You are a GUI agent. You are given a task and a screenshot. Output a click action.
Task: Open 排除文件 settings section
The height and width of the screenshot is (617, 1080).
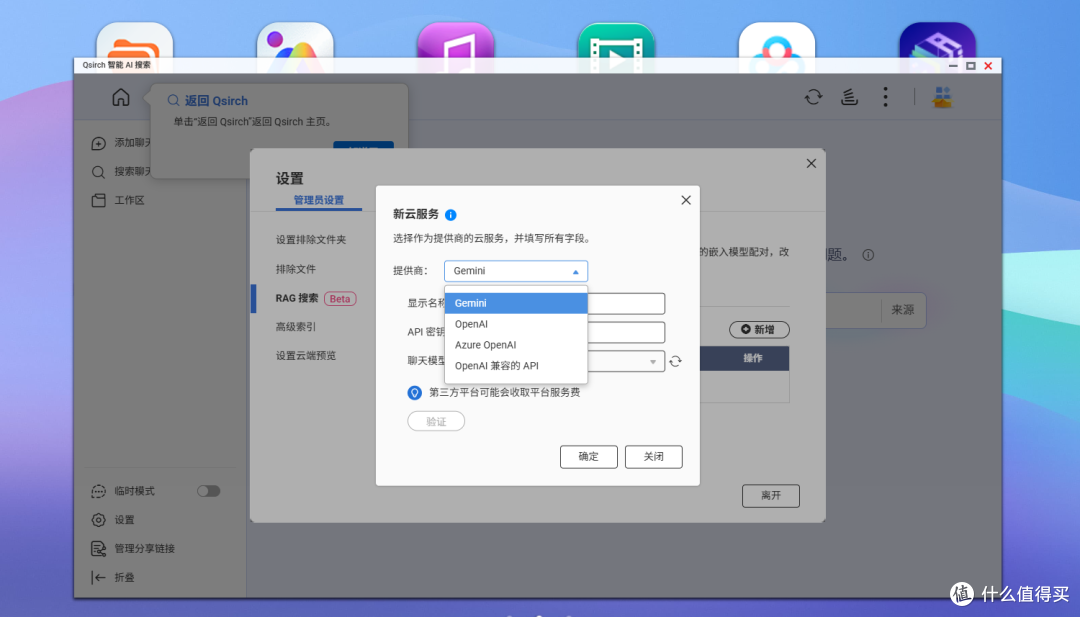coord(295,269)
